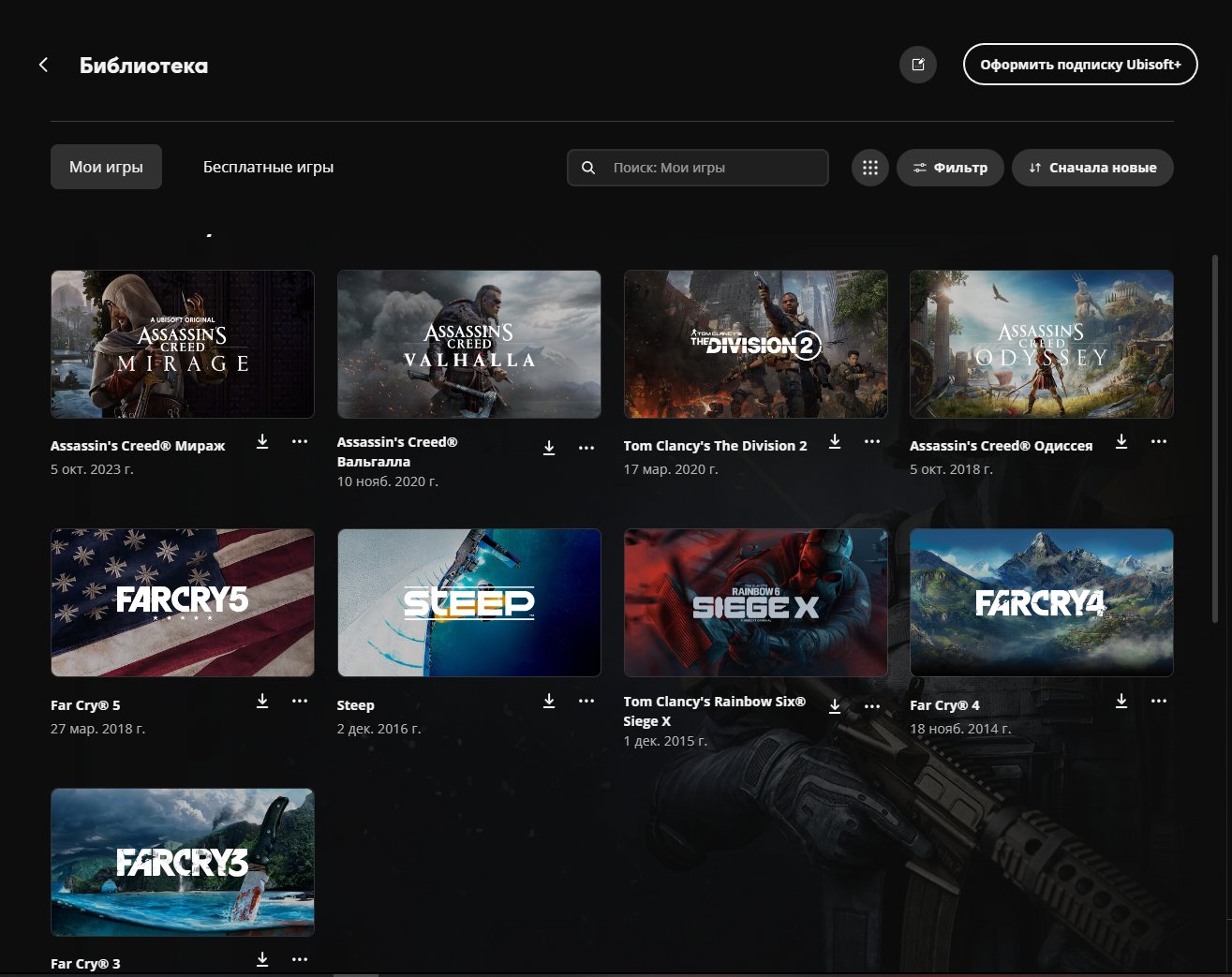This screenshot has width=1232, height=977.
Task: Click the date 27 мар. 2018 г.
Action: (x=97, y=729)
